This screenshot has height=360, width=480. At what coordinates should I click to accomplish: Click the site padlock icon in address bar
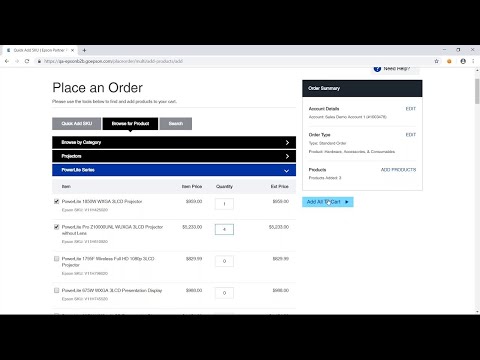tap(39, 61)
